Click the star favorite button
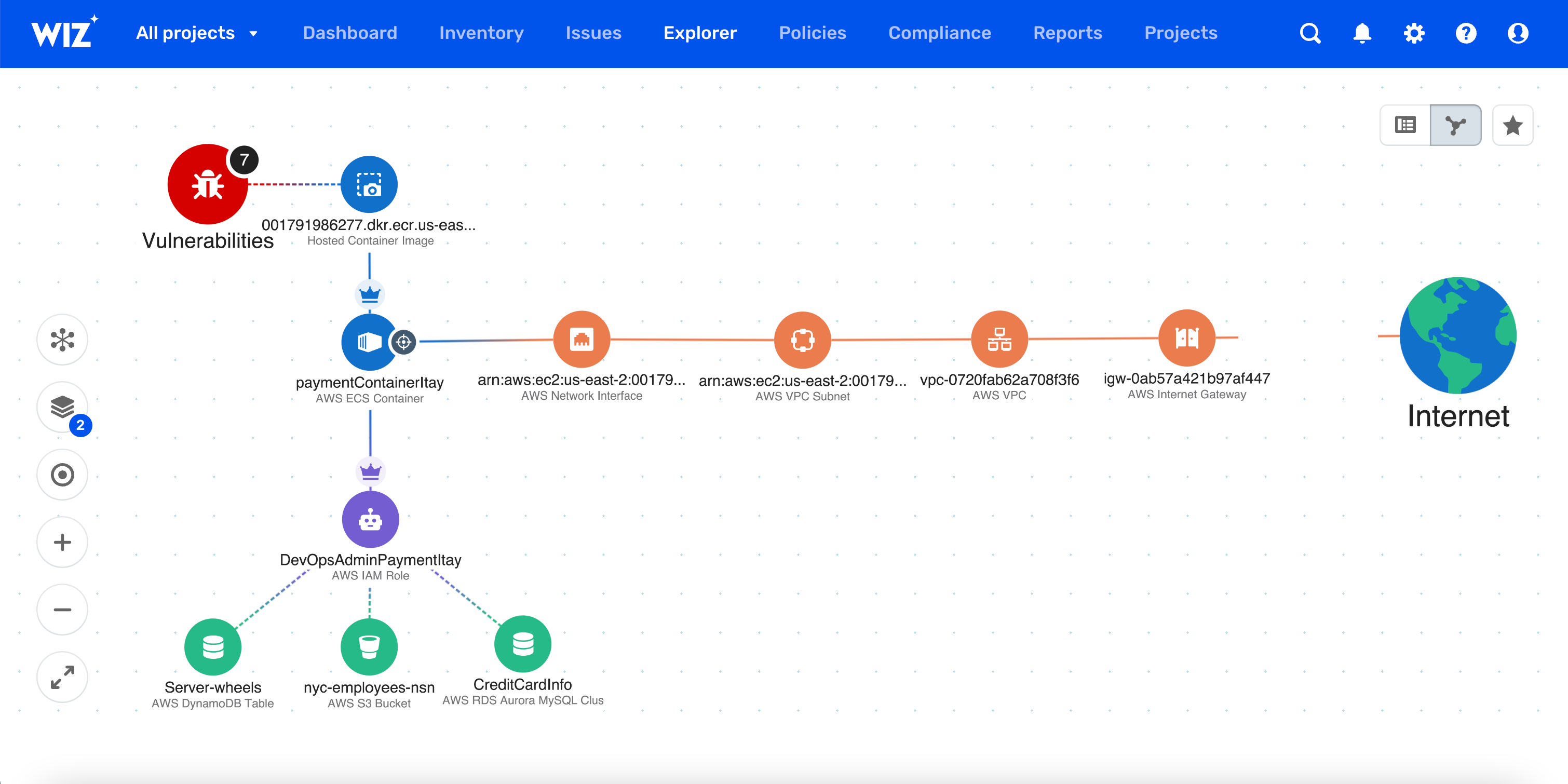Screen dimensions: 1568x784 point(1512,126)
